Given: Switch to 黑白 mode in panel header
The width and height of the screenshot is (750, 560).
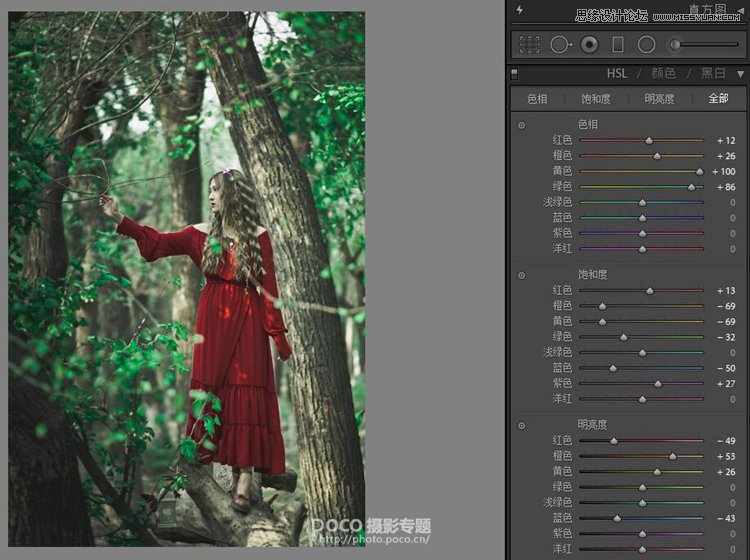Looking at the screenshot, I should tap(713, 73).
